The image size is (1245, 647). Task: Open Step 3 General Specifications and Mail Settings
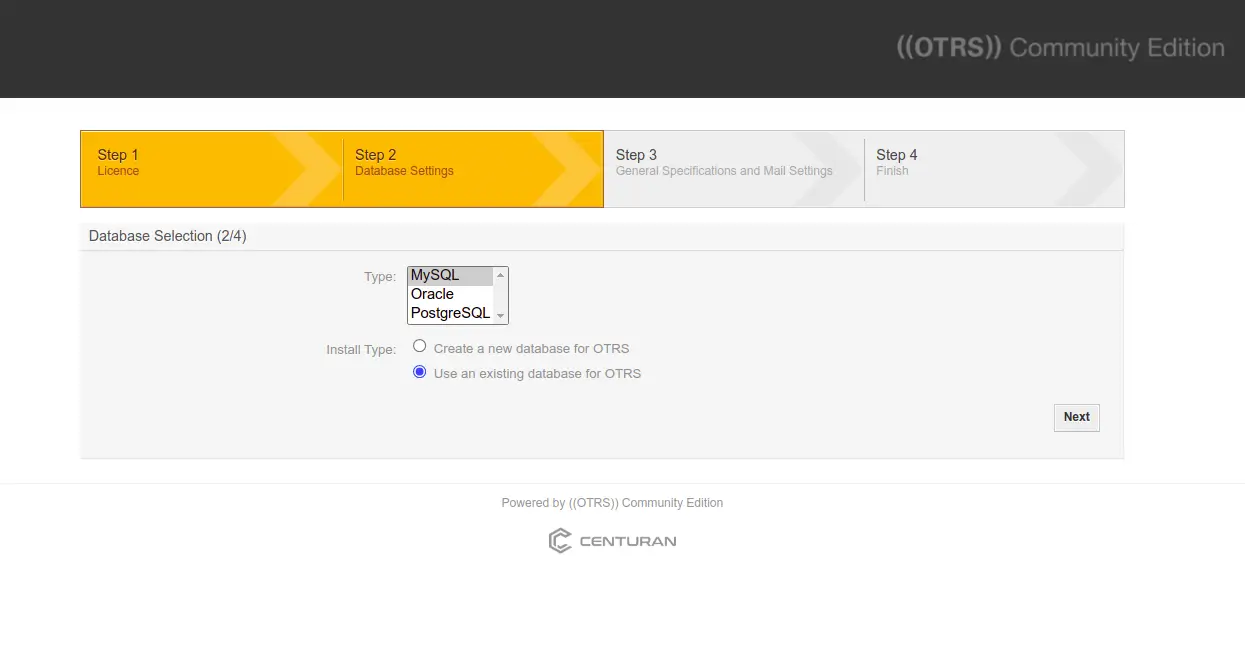733,169
